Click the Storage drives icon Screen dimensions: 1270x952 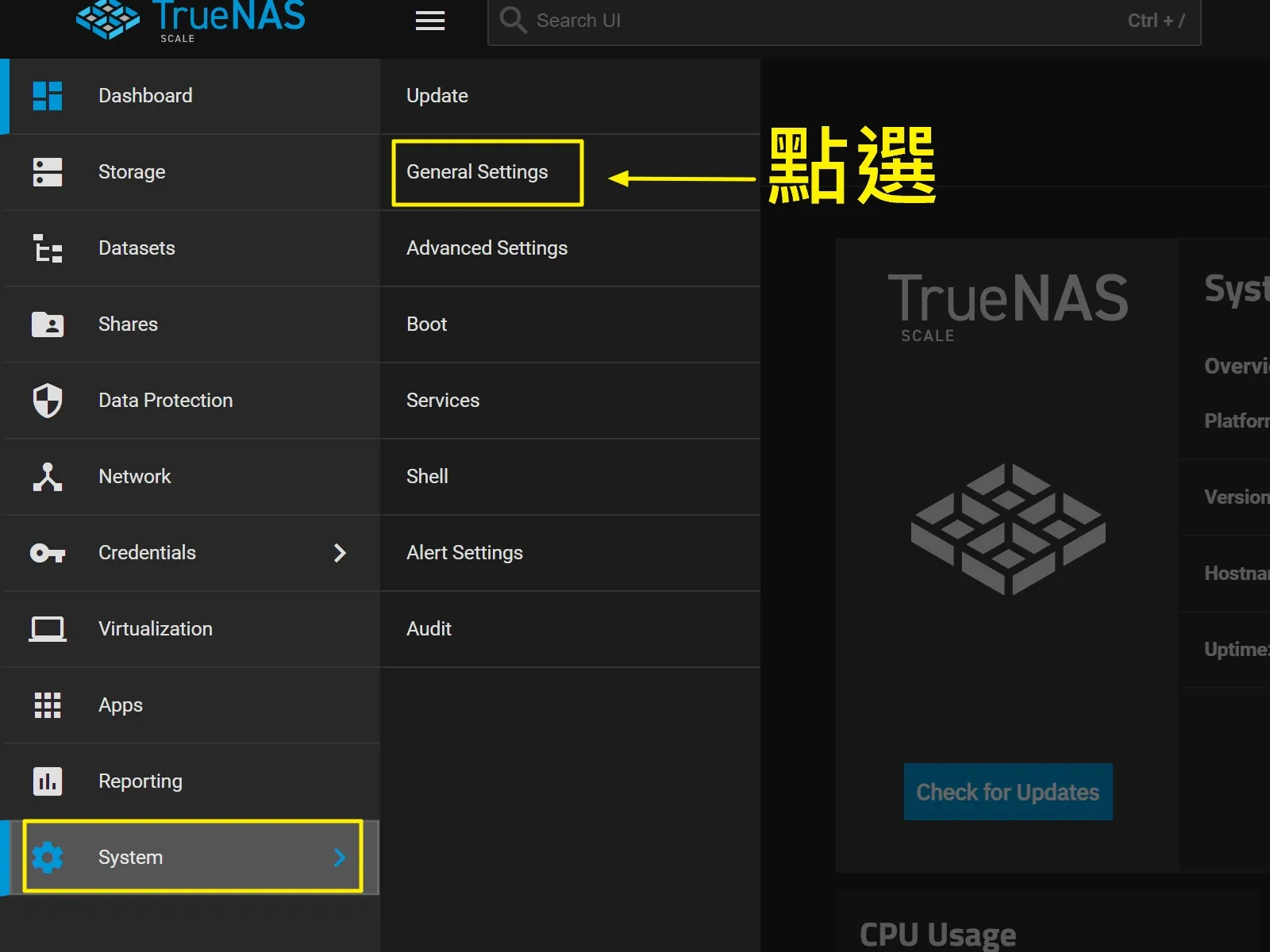48,172
